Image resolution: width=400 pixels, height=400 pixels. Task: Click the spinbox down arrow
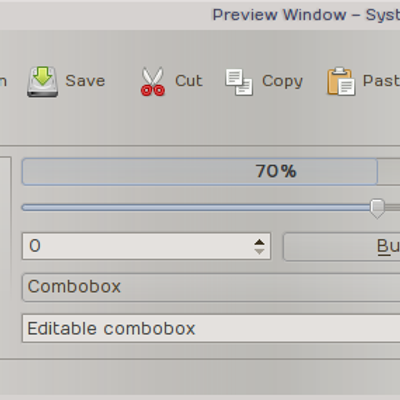259,251
